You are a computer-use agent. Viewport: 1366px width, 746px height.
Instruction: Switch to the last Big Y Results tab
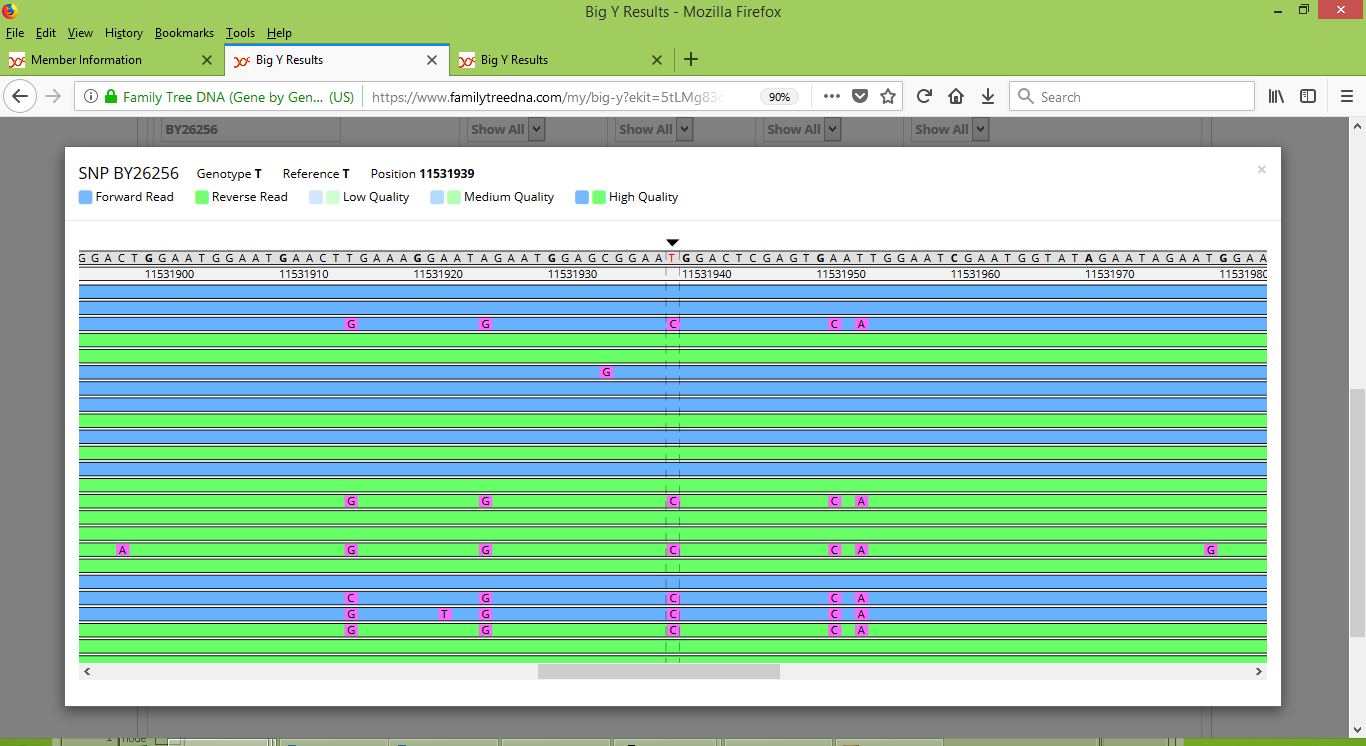pyautogui.click(x=561, y=60)
